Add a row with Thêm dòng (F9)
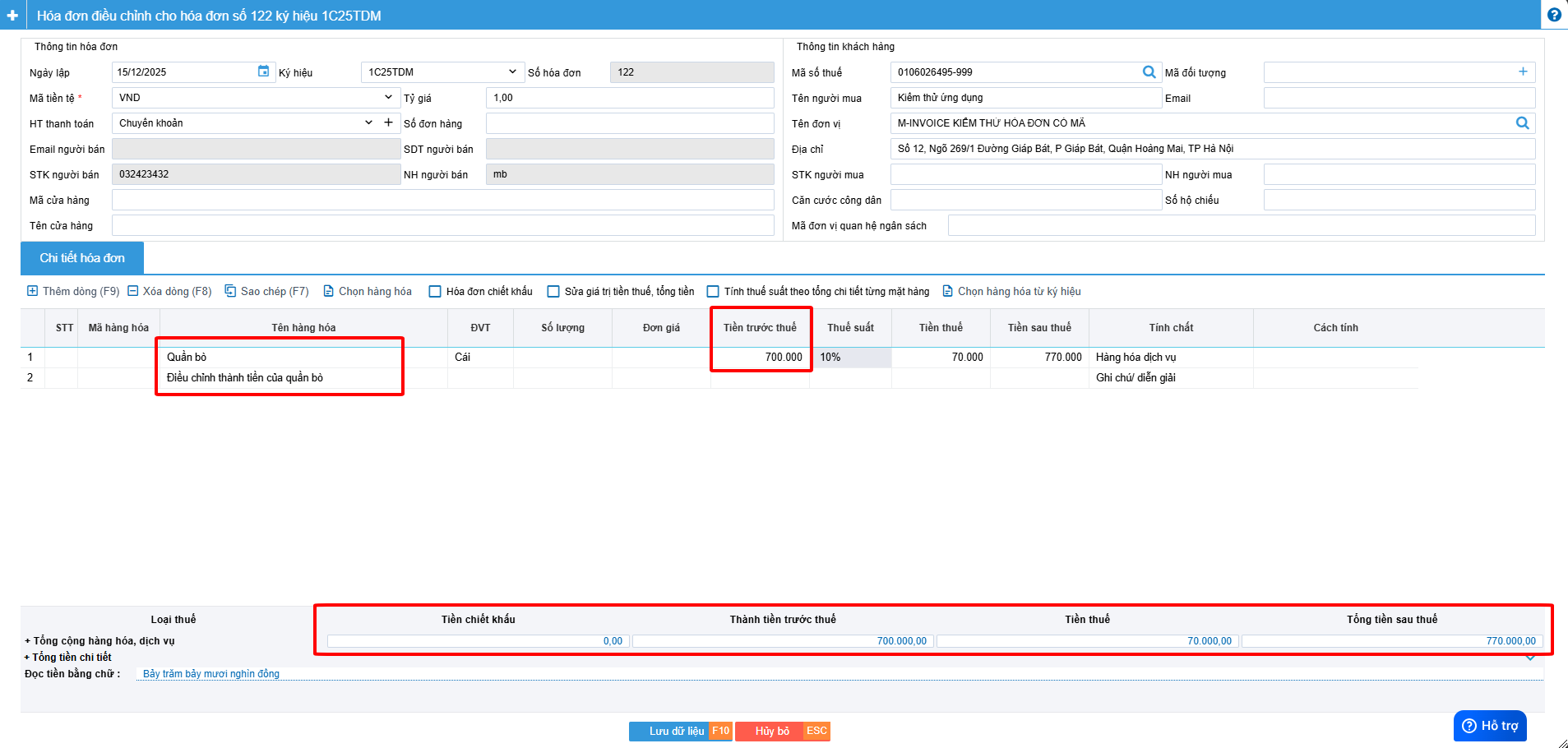1568x748 pixels. coord(73,291)
